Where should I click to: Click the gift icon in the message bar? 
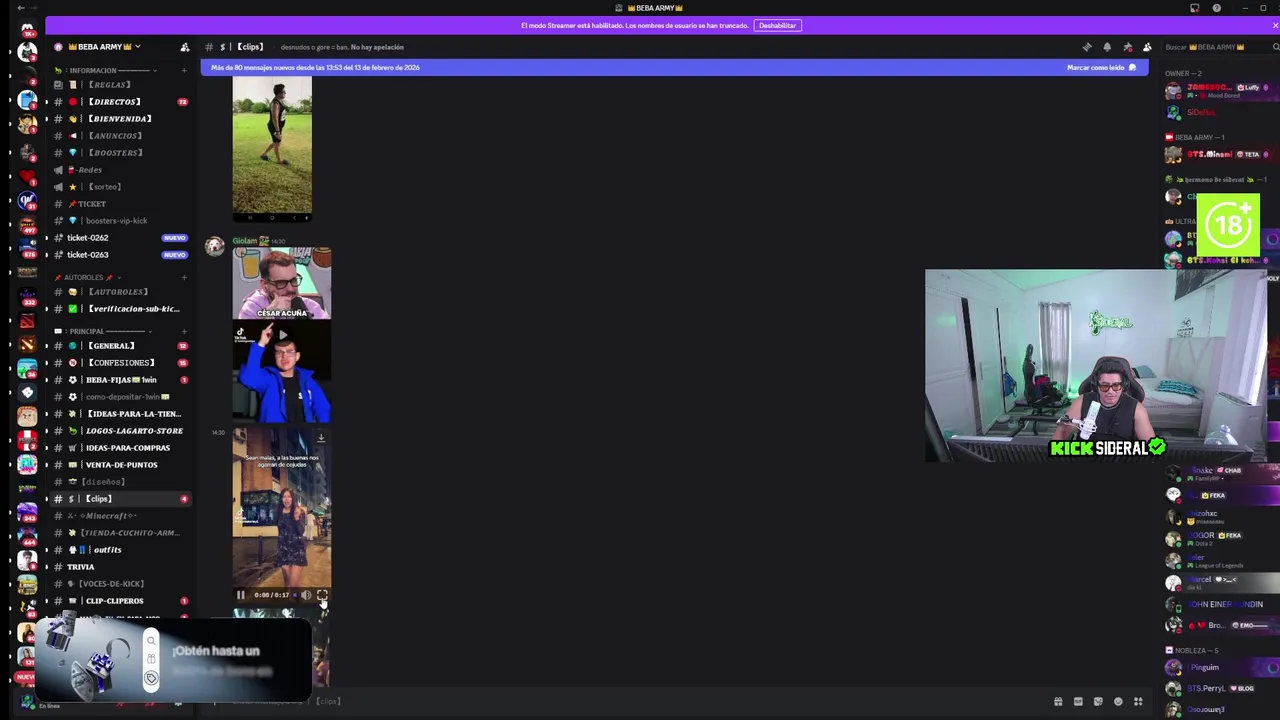(1058, 701)
